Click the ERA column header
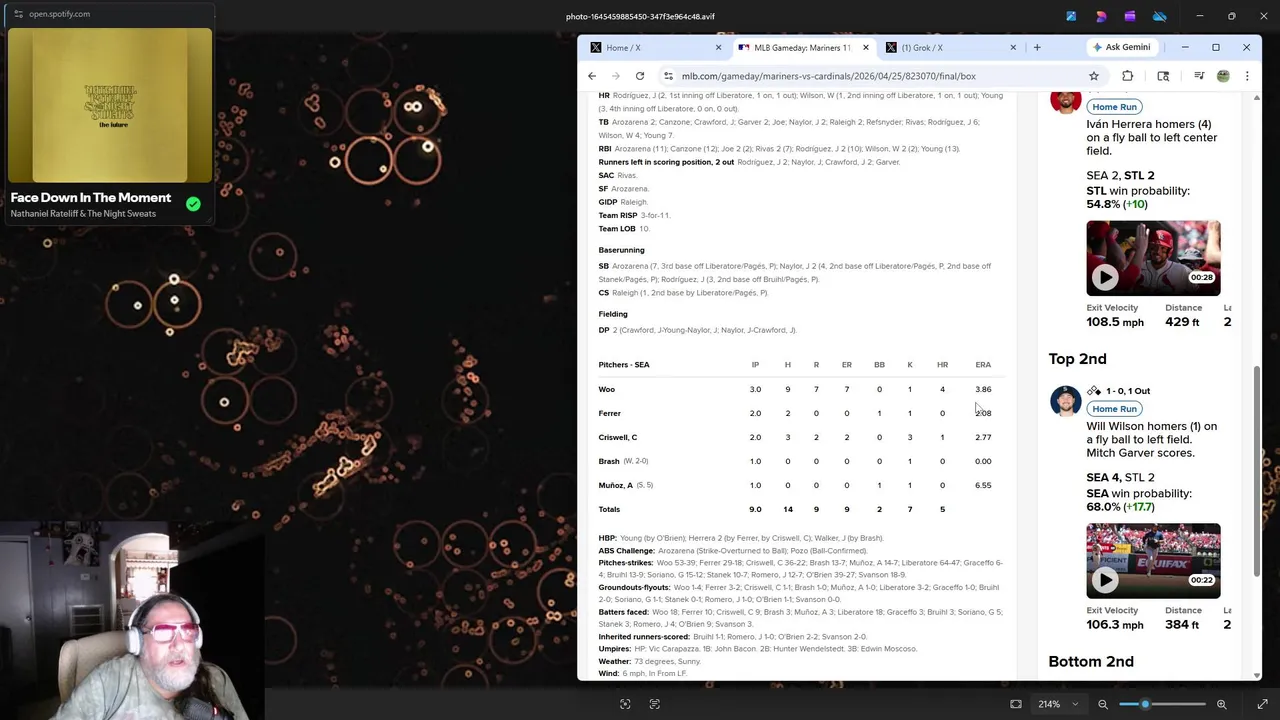 coord(983,365)
